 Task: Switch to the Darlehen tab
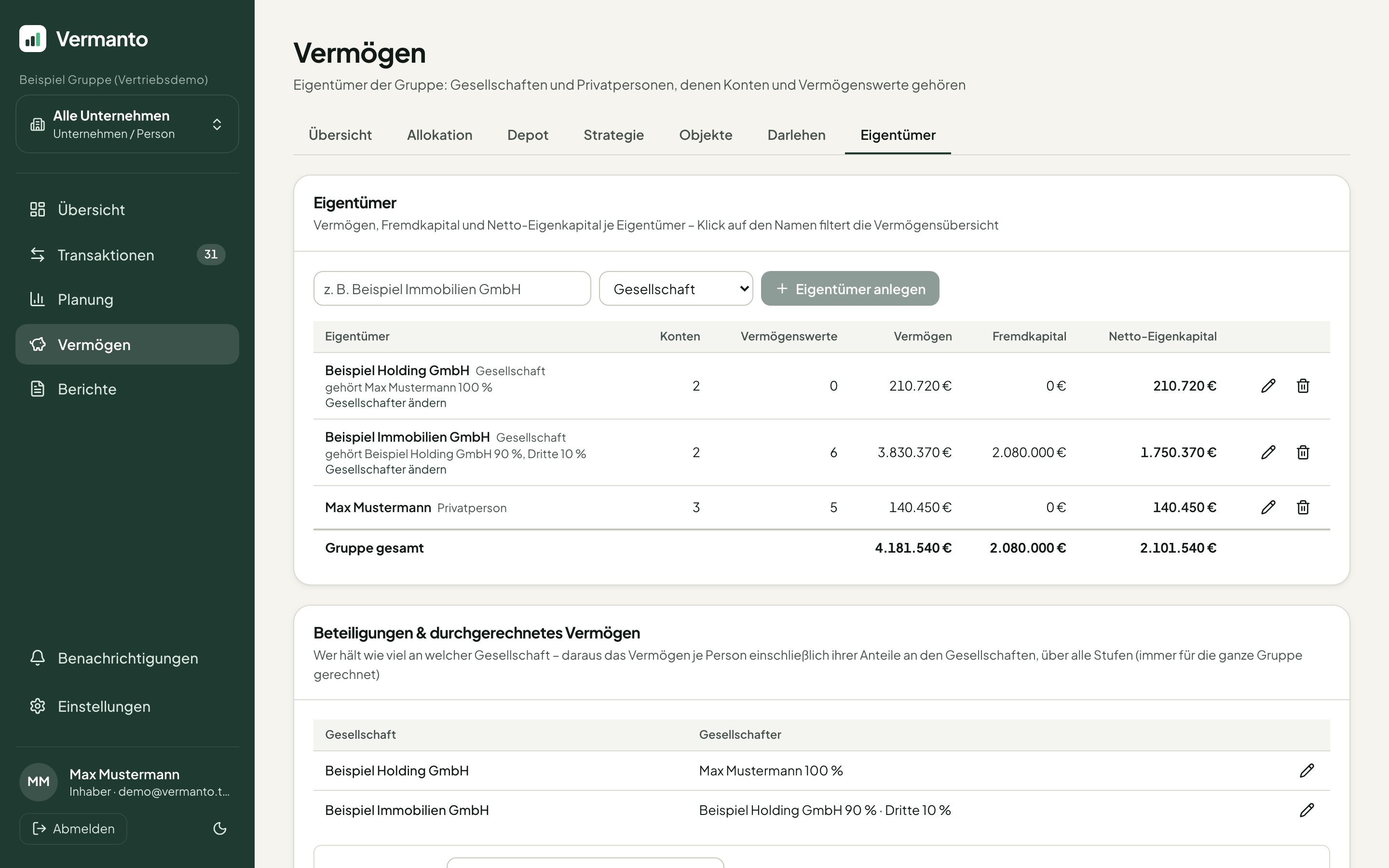796,135
